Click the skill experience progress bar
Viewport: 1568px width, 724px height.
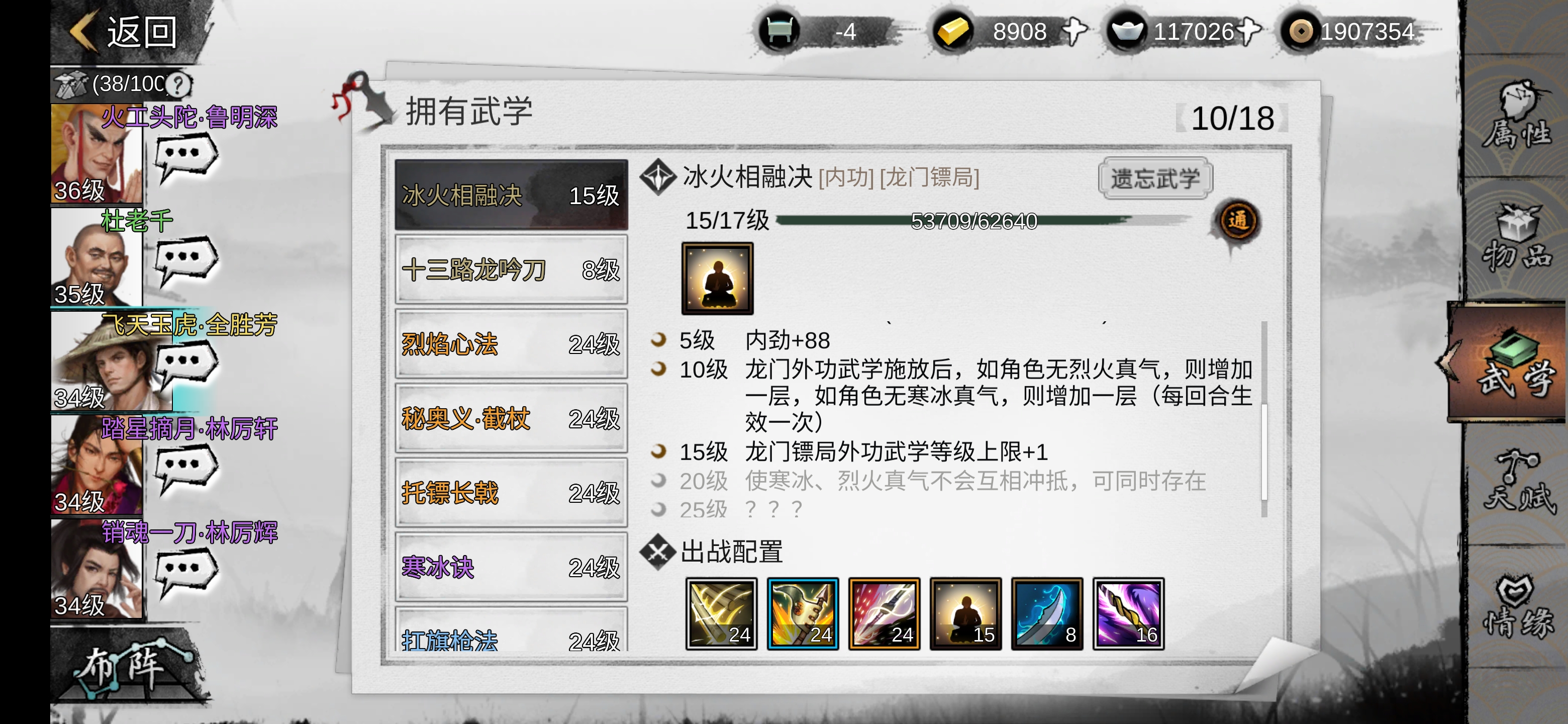tap(974, 220)
